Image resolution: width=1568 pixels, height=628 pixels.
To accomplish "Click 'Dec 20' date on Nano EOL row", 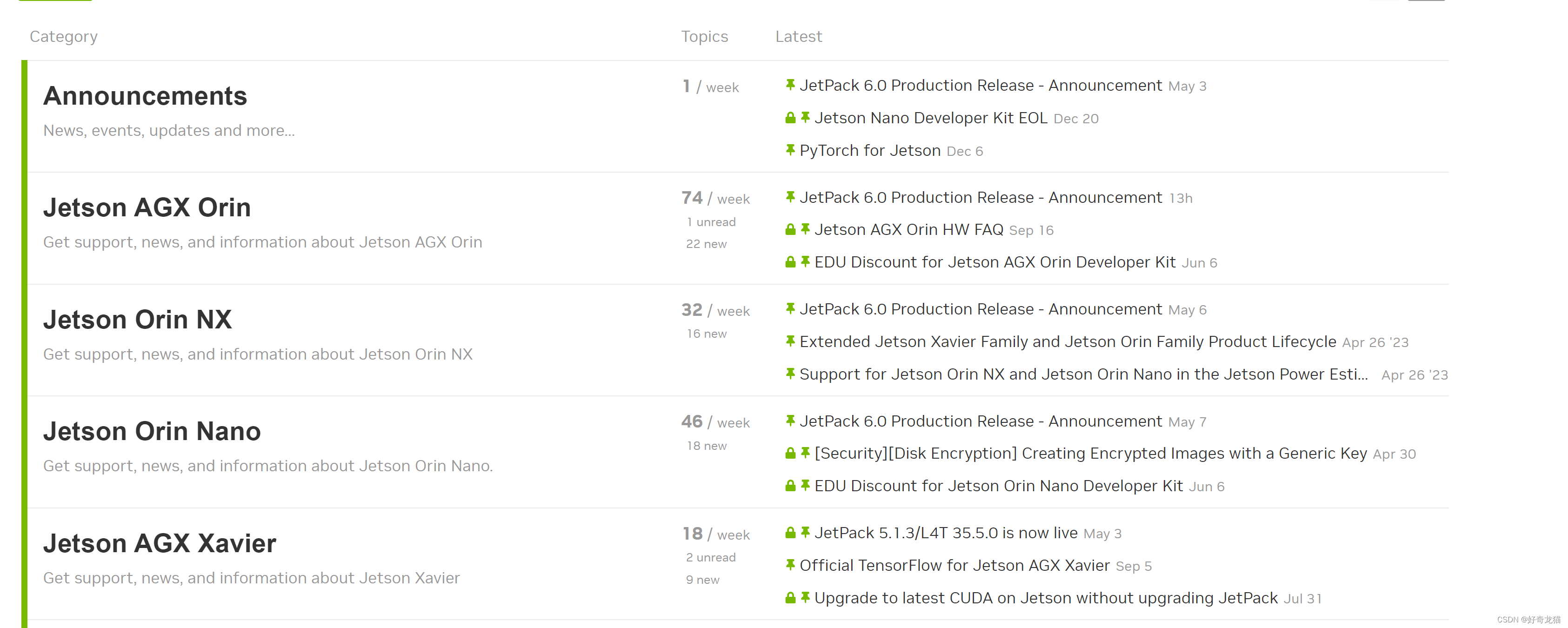I will coord(1075,119).
